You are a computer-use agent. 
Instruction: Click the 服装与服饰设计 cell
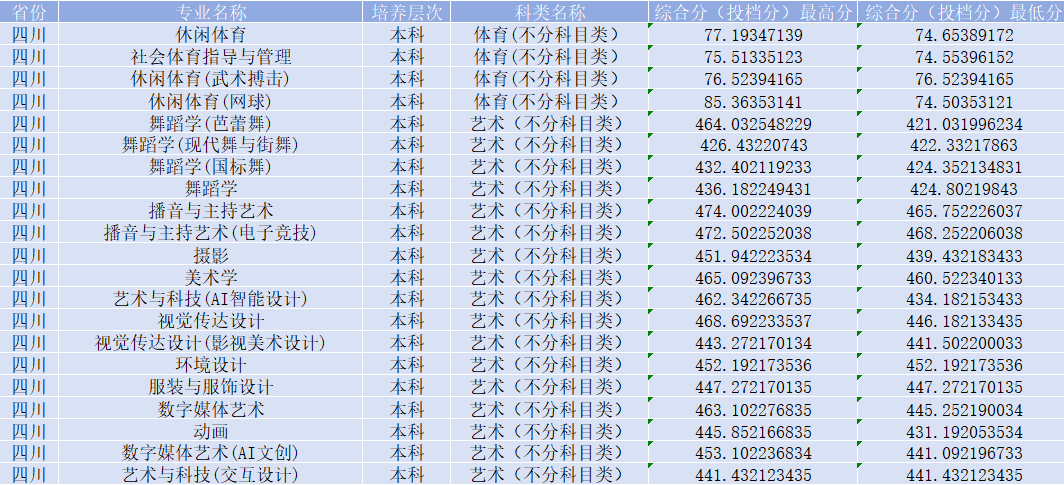pos(211,387)
